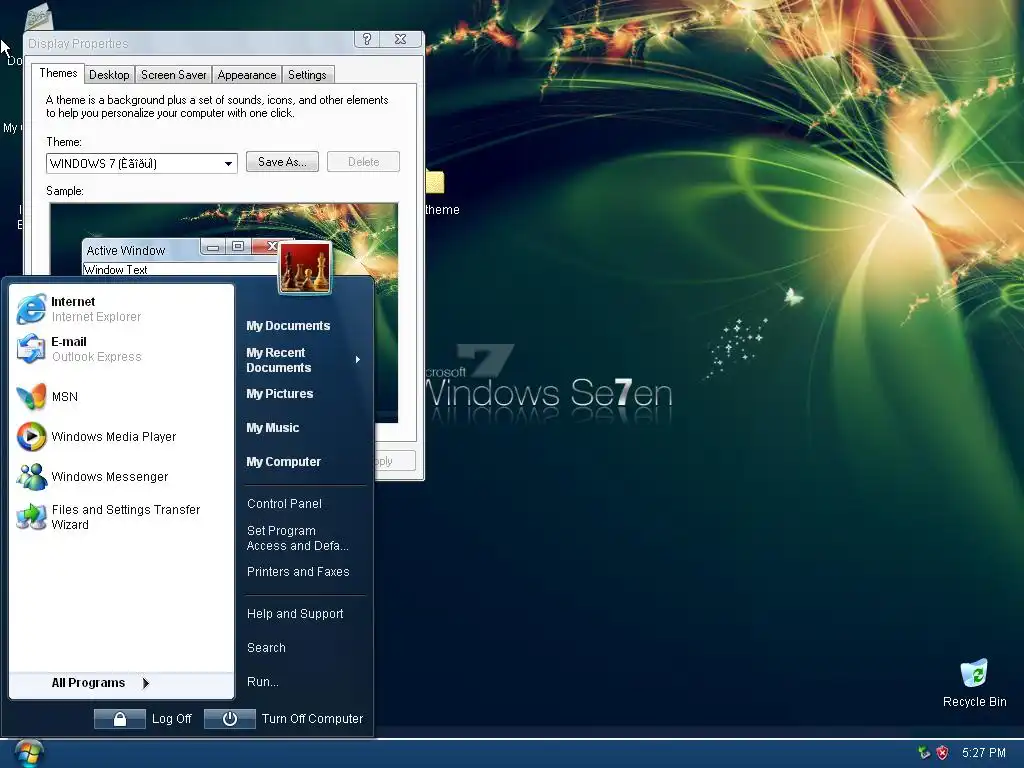Click the Display Properties title bar
Screen dimensions: 1024x768
(189, 43)
